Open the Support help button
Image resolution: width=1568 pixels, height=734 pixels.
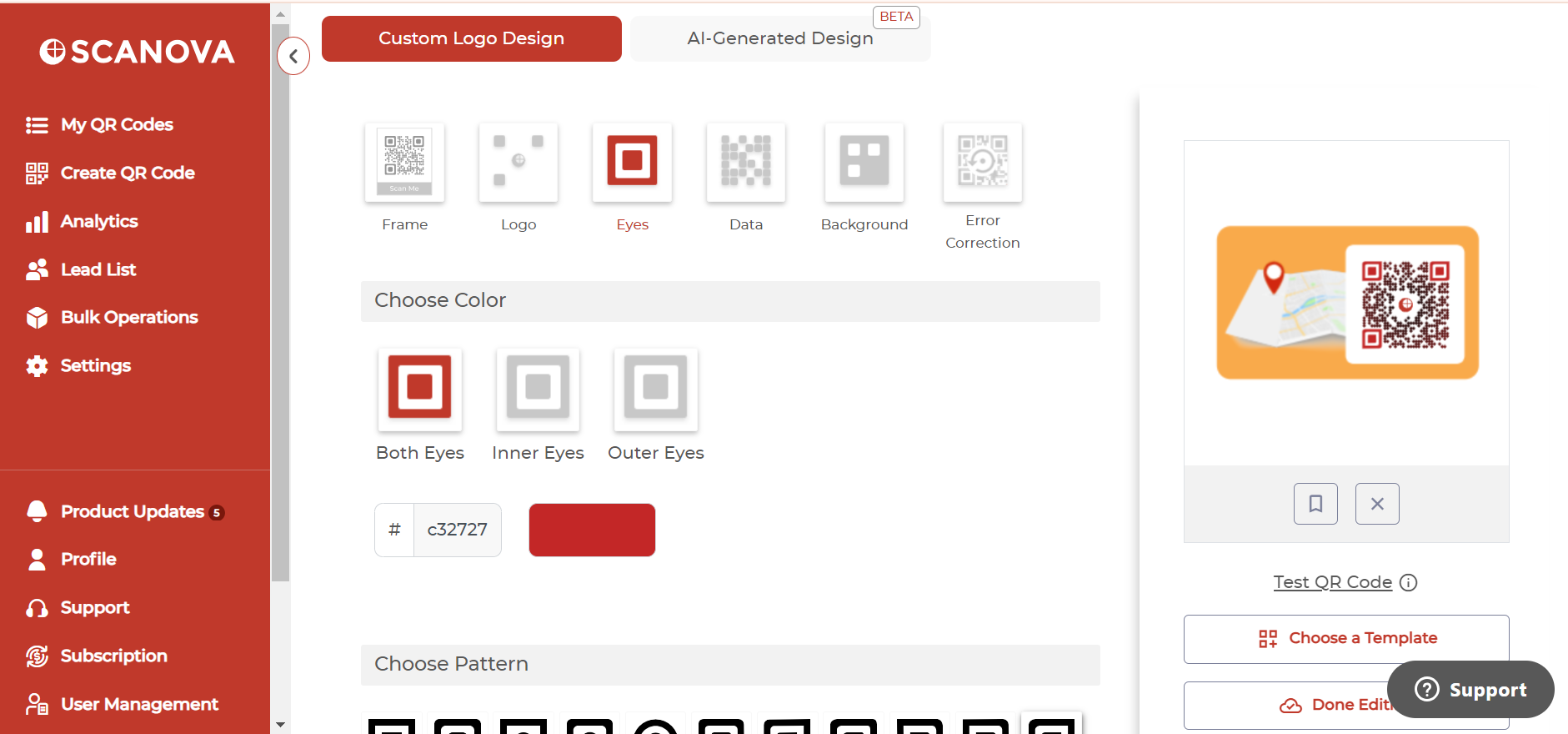coord(1470,690)
